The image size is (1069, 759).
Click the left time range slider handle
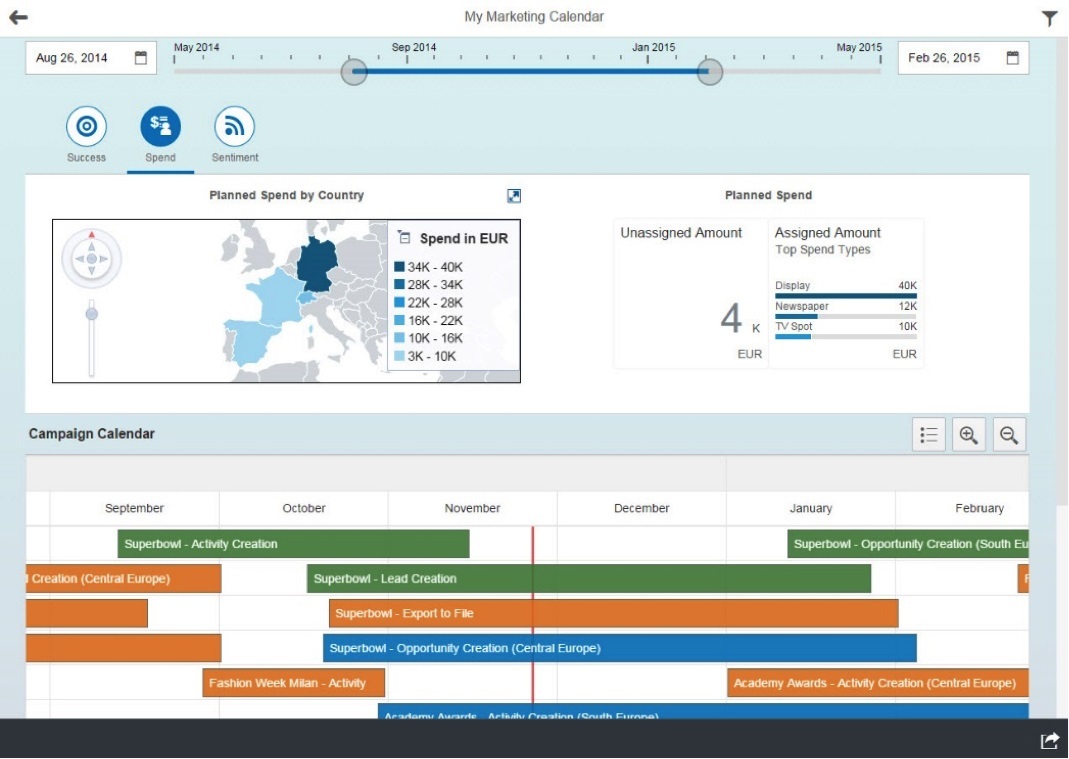(354, 72)
